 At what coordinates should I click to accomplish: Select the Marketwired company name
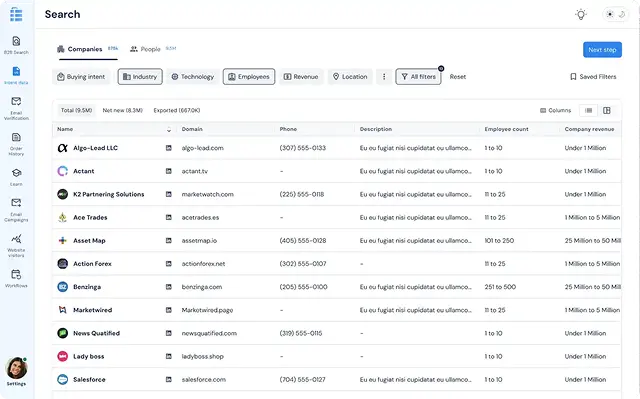(x=93, y=310)
